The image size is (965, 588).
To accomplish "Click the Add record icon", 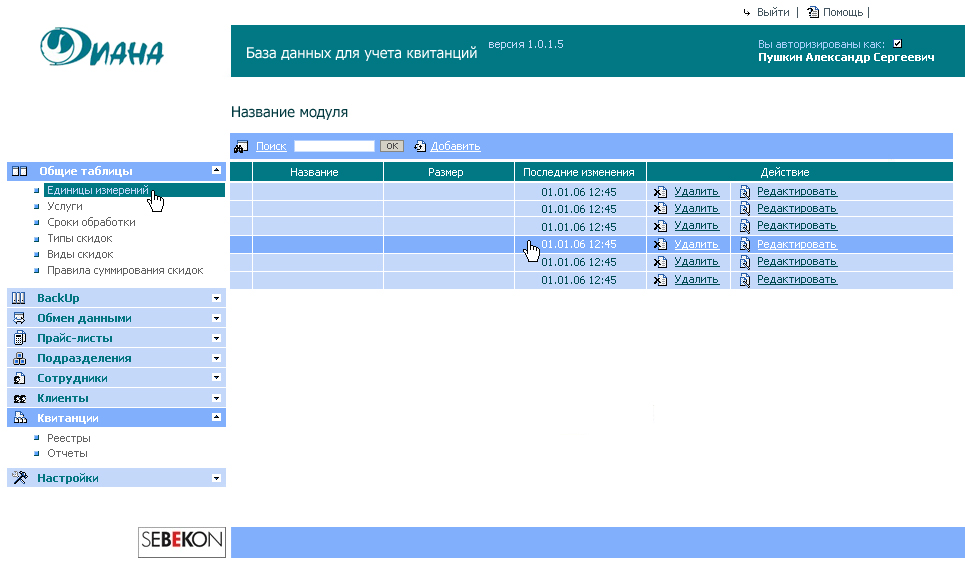I will [420, 146].
